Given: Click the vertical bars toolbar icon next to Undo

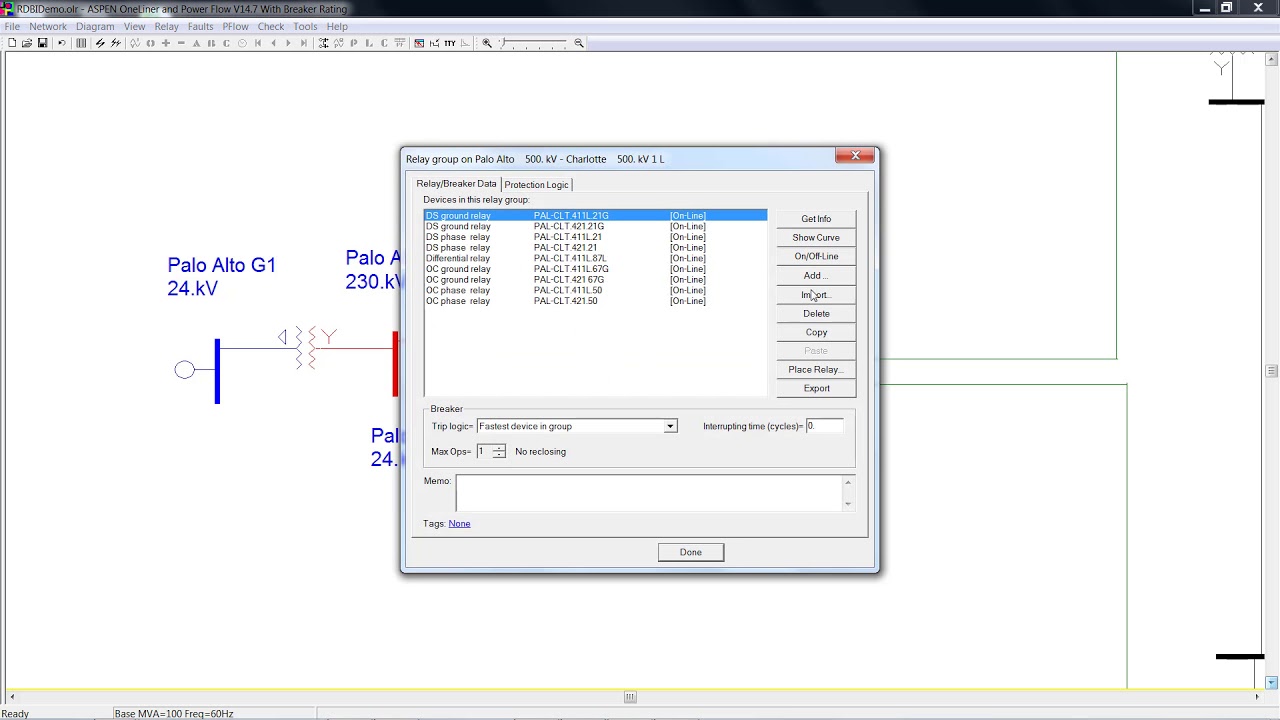Looking at the screenshot, I should click(81, 43).
